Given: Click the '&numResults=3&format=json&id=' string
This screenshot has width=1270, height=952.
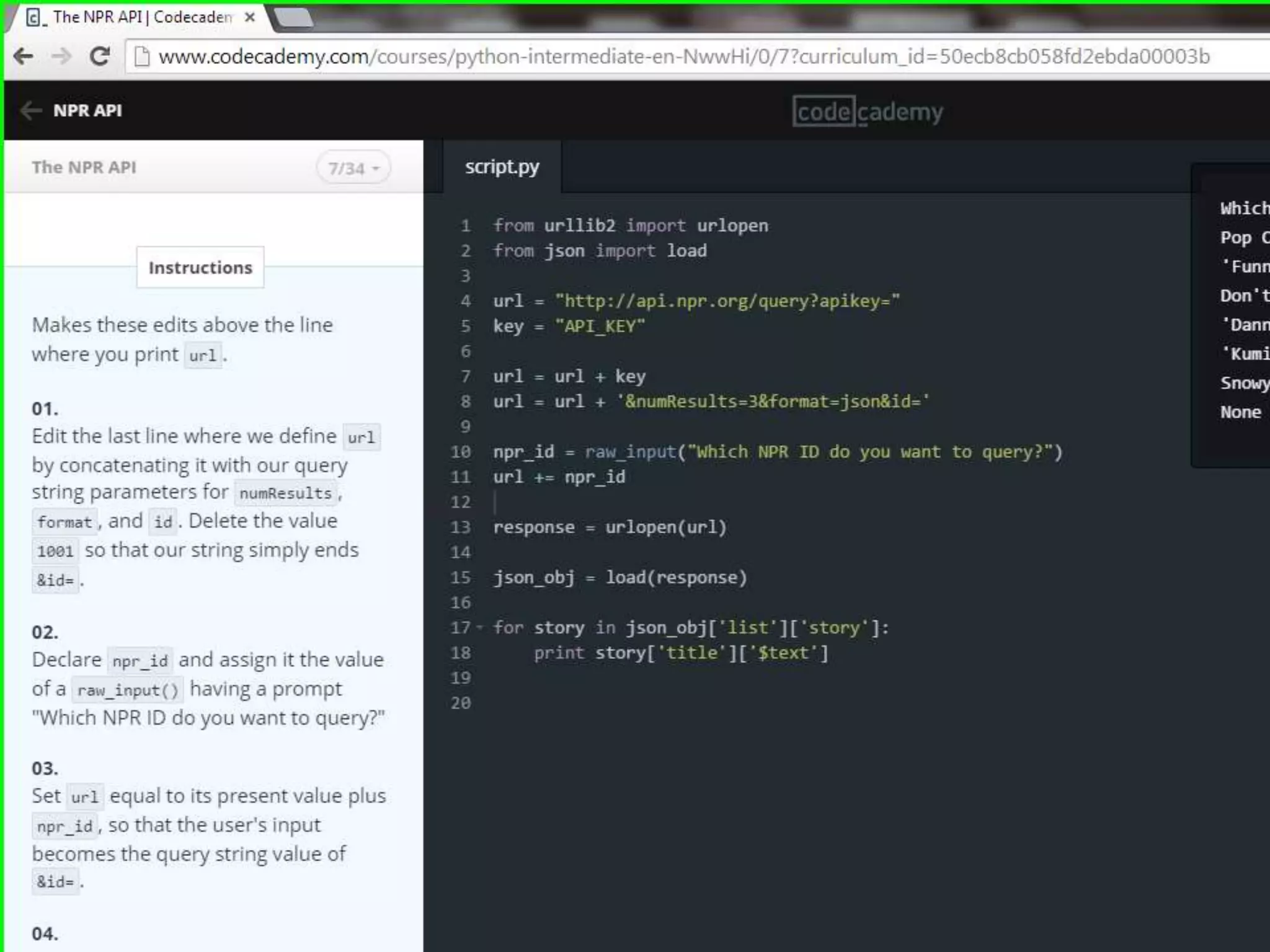Looking at the screenshot, I should (773, 402).
